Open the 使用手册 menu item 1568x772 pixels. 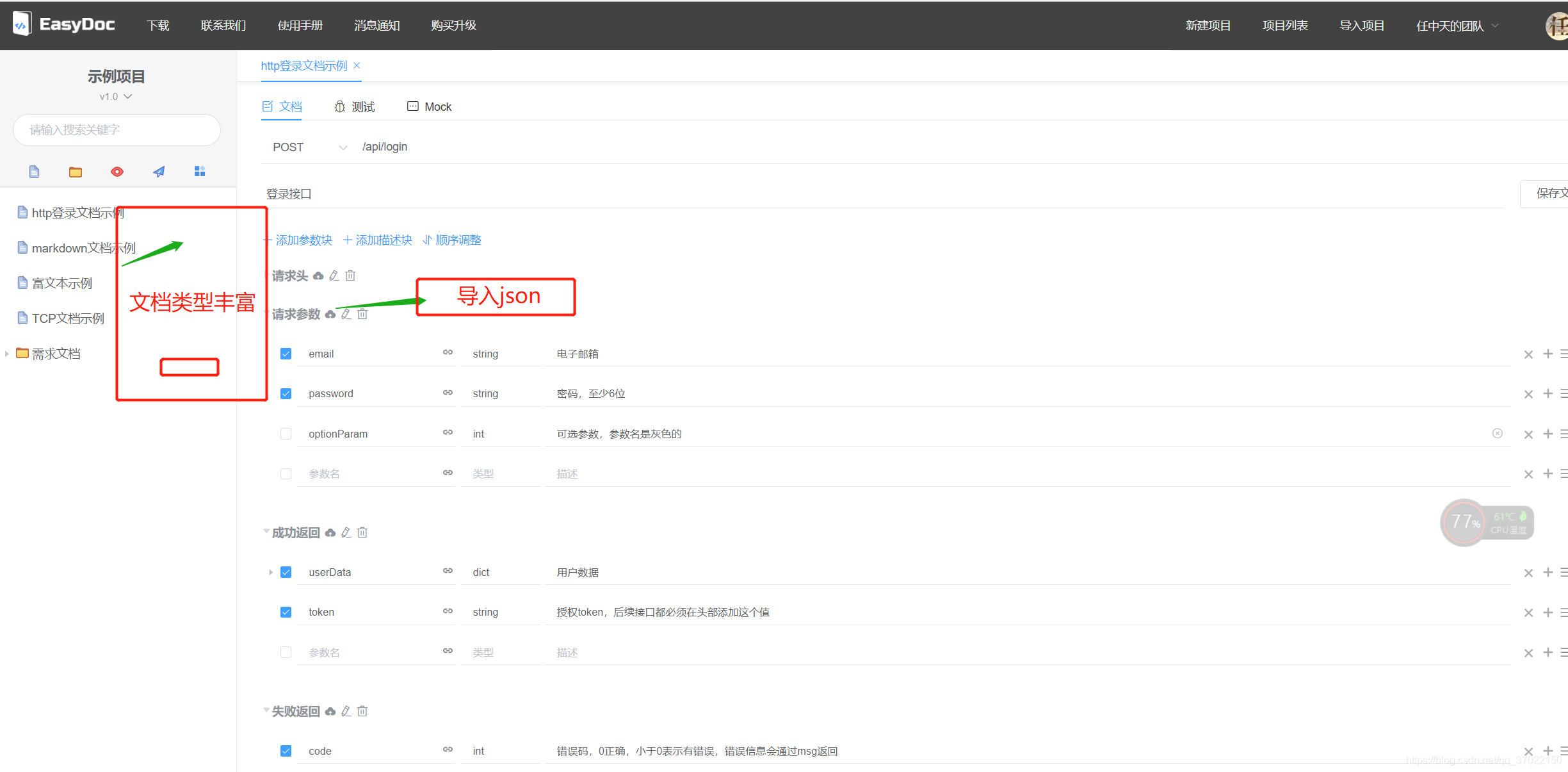pyautogui.click(x=300, y=26)
